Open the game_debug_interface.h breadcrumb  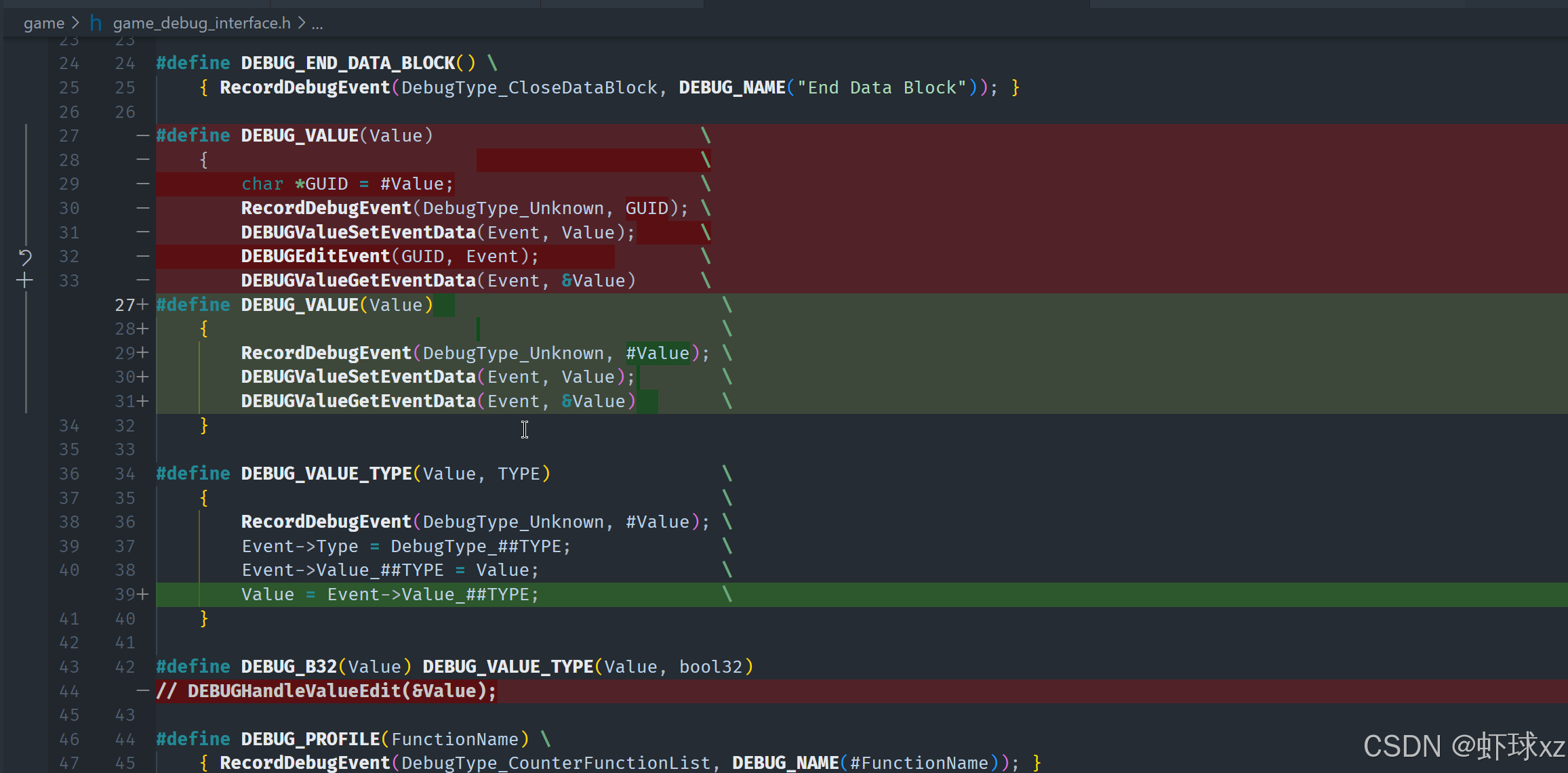coord(201,24)
